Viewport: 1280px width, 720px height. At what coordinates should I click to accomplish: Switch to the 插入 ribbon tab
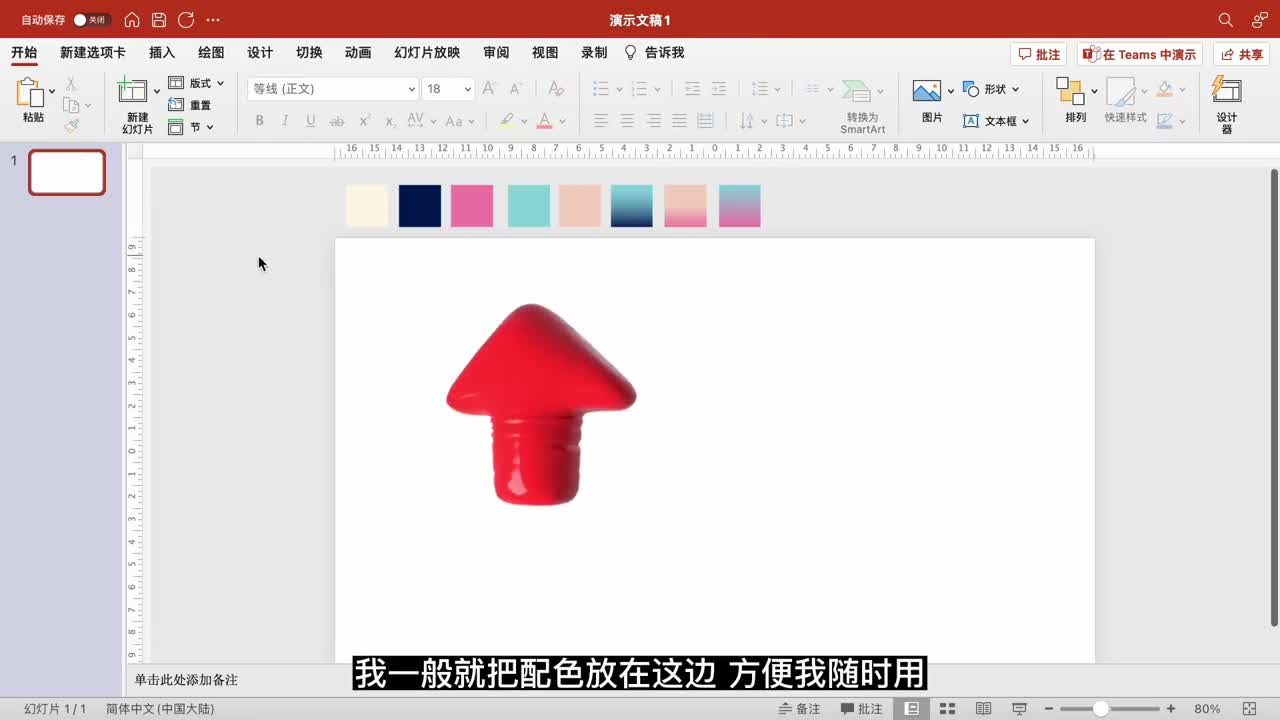tap(161, 52)
